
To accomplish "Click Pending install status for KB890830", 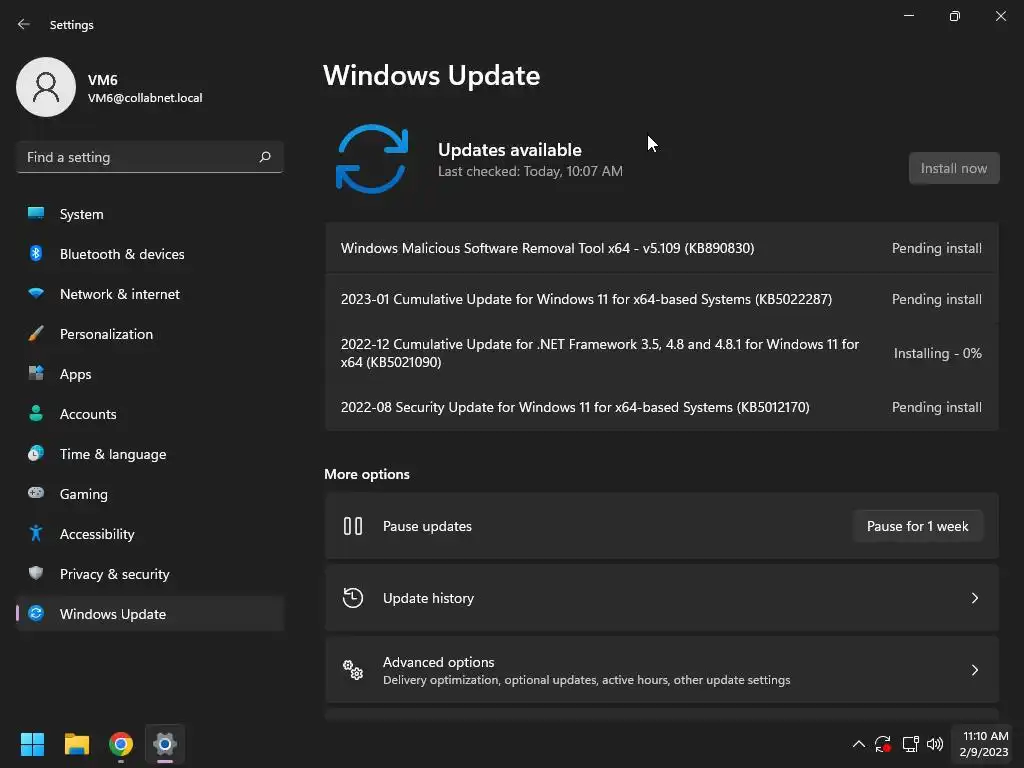I will pos(936,248).
